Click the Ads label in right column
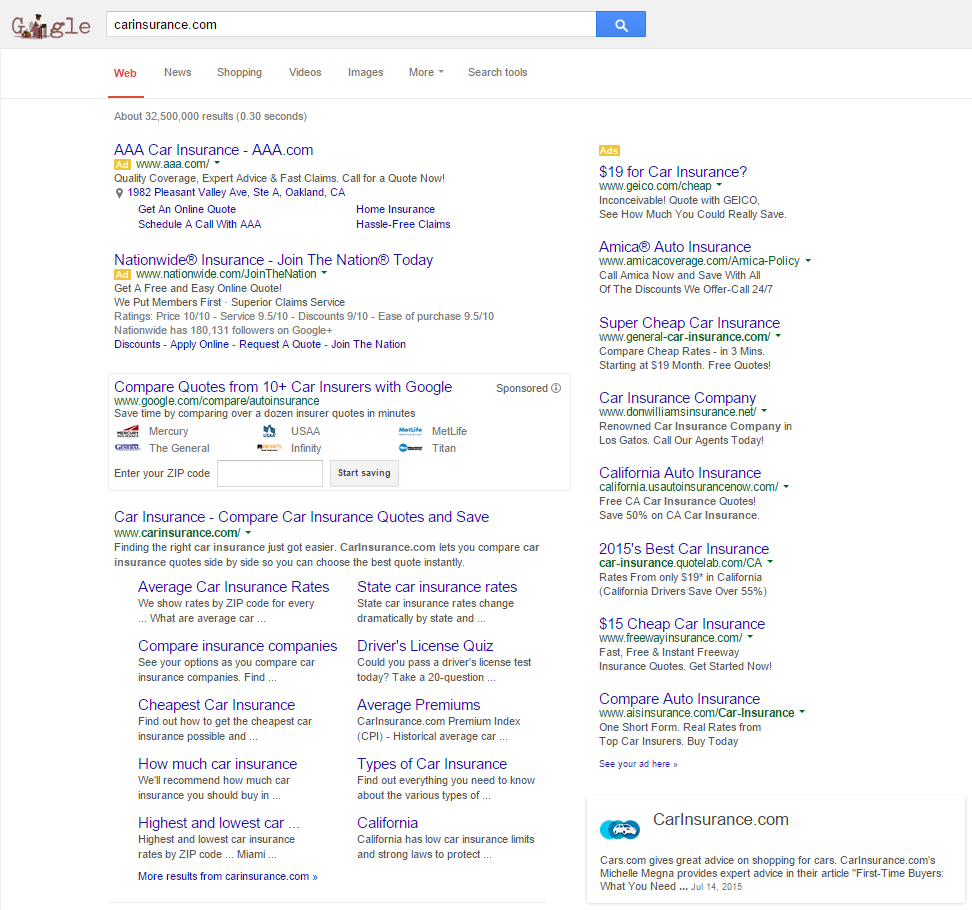The image size is (972, 910). pyautogui.click(x=609, y=151)
